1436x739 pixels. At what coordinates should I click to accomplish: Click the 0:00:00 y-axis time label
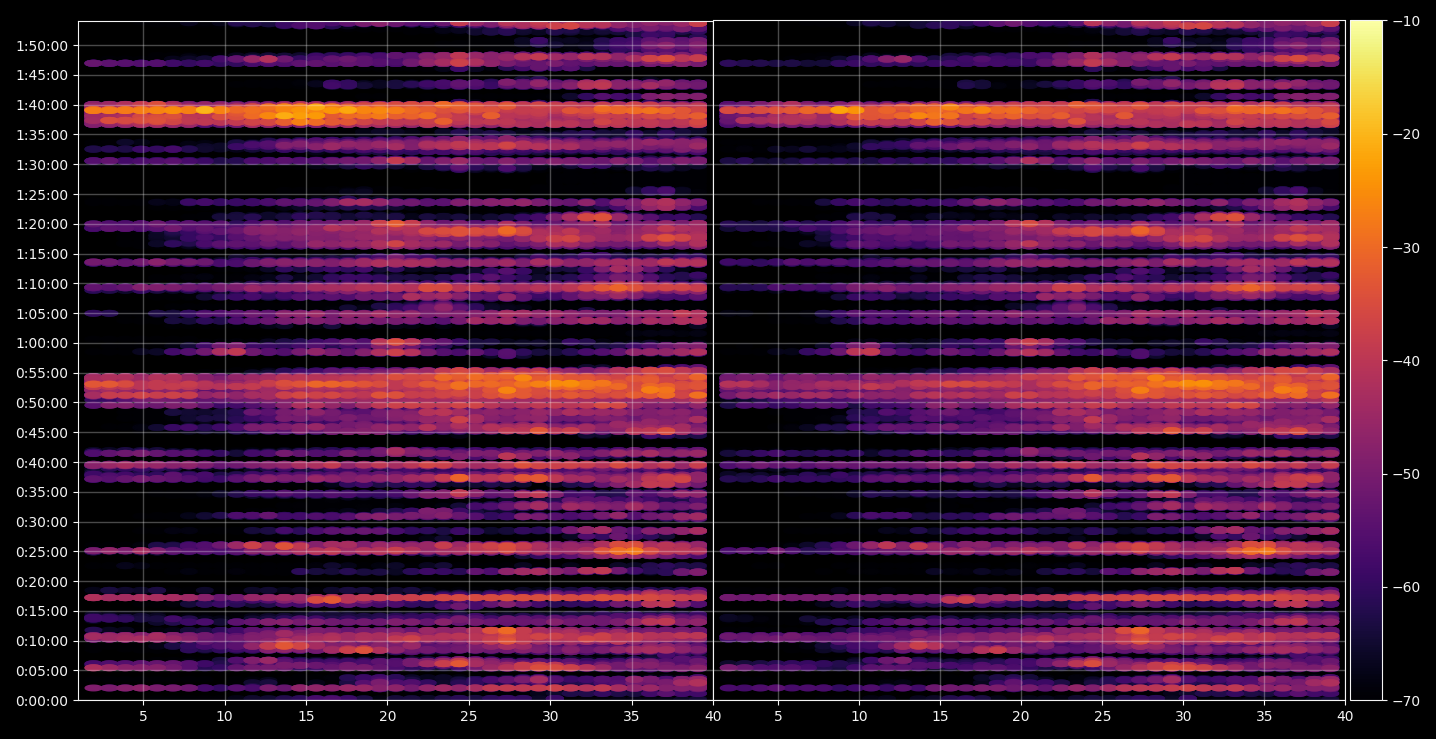point(42,701)
